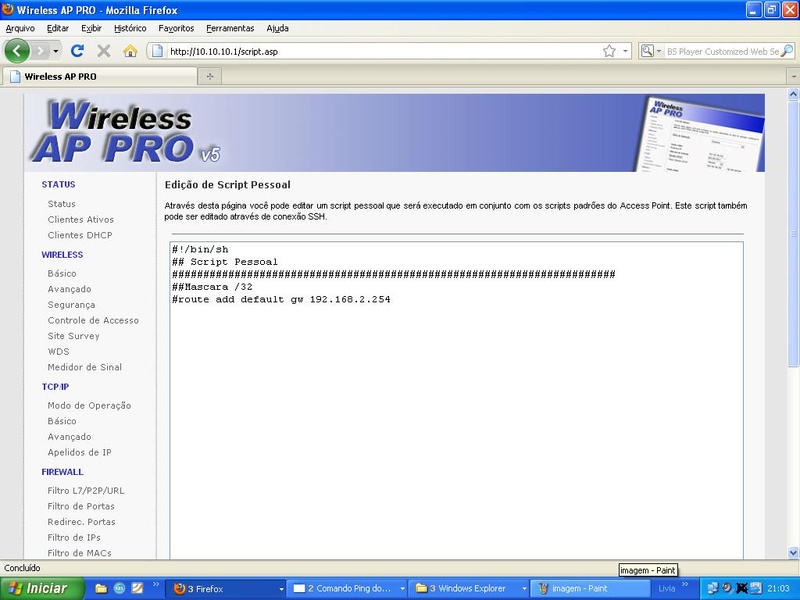
Task: Open Segurança settings page
Action: [x=71, y=305]
